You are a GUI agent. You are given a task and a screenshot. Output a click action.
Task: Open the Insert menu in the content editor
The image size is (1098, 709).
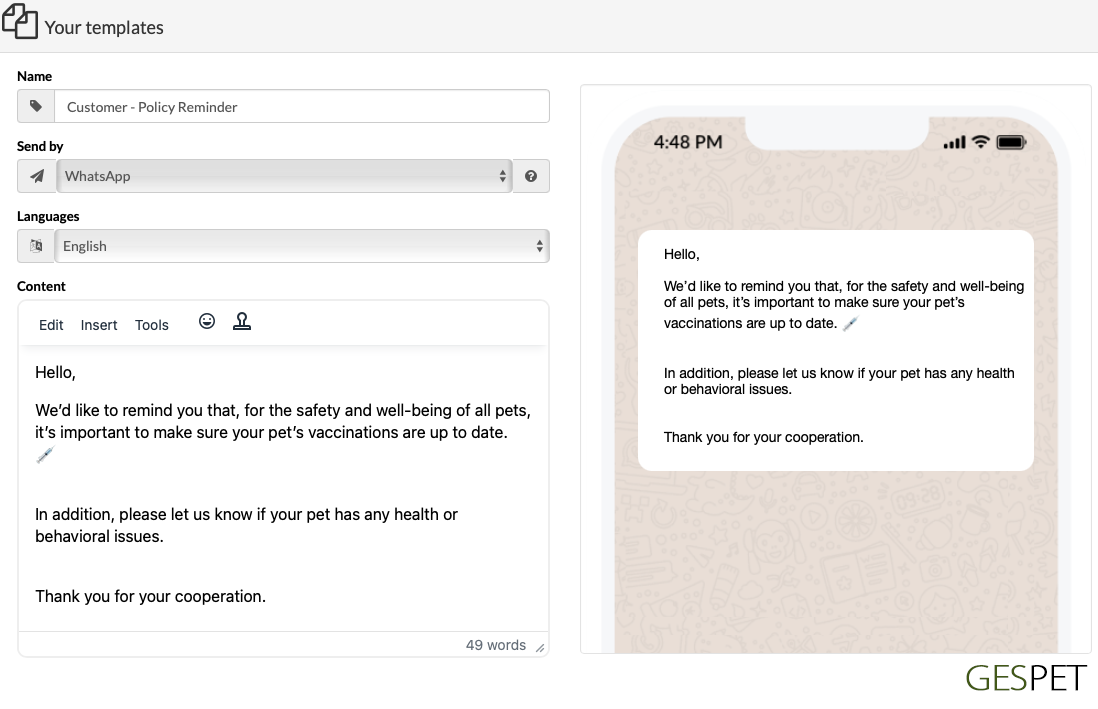tap(98, 325)
